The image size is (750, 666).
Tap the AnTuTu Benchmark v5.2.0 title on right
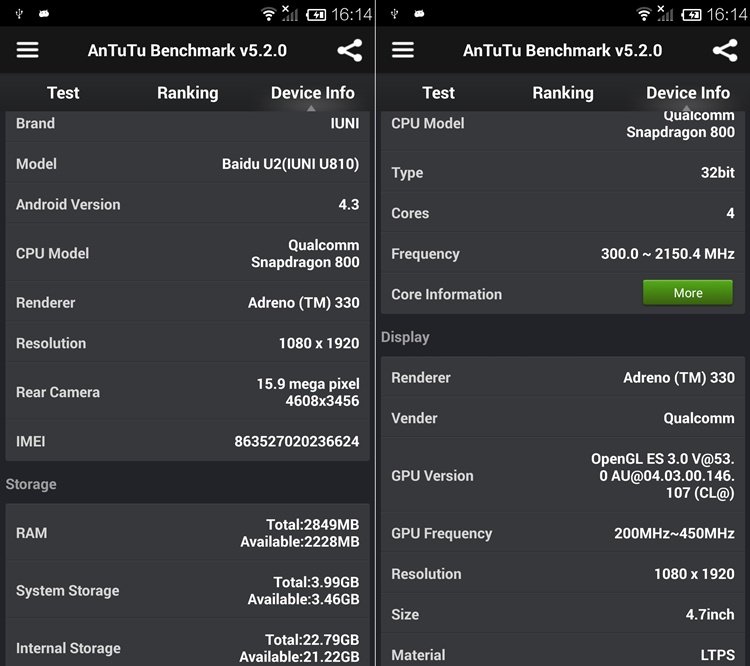click(x=562, y=50)
